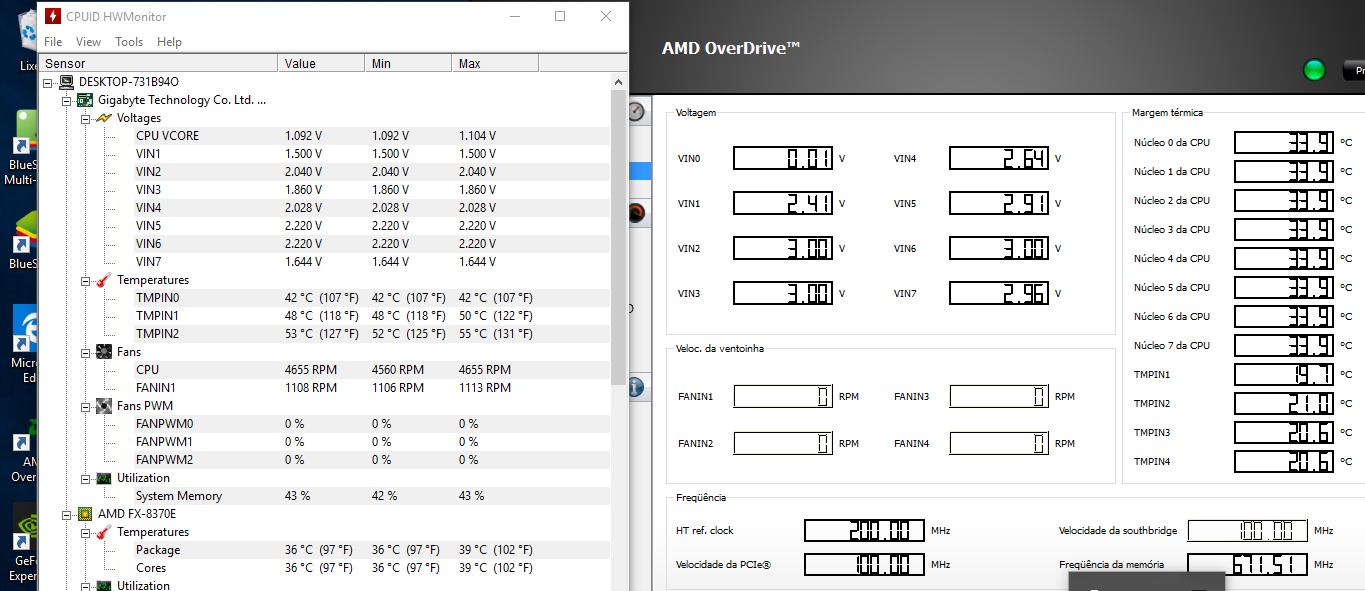
Task: Click Núcleo 7 da CPU readout in OverDrive
Action: click(x=1284, y=346)
